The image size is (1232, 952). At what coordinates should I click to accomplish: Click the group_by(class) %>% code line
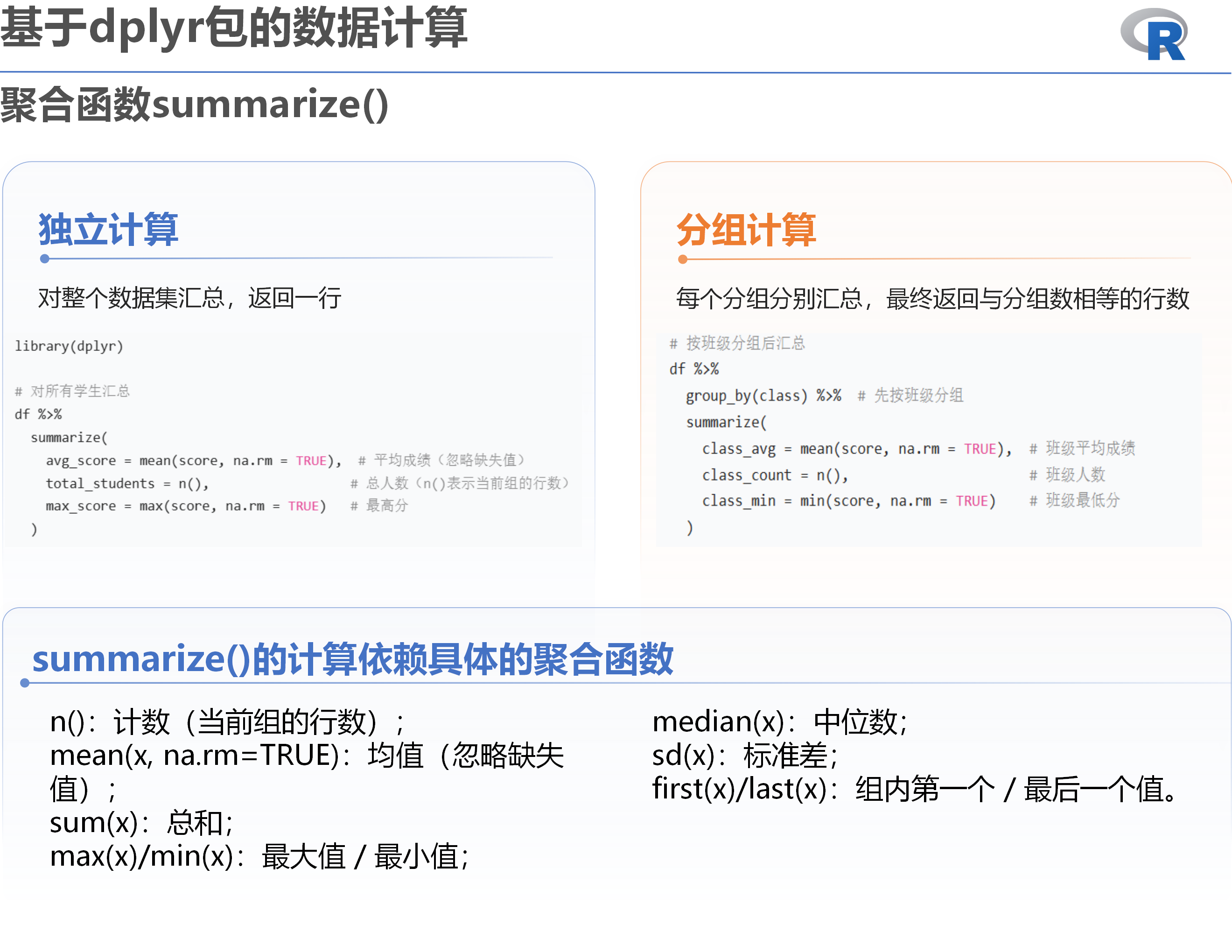coord(764,396)
